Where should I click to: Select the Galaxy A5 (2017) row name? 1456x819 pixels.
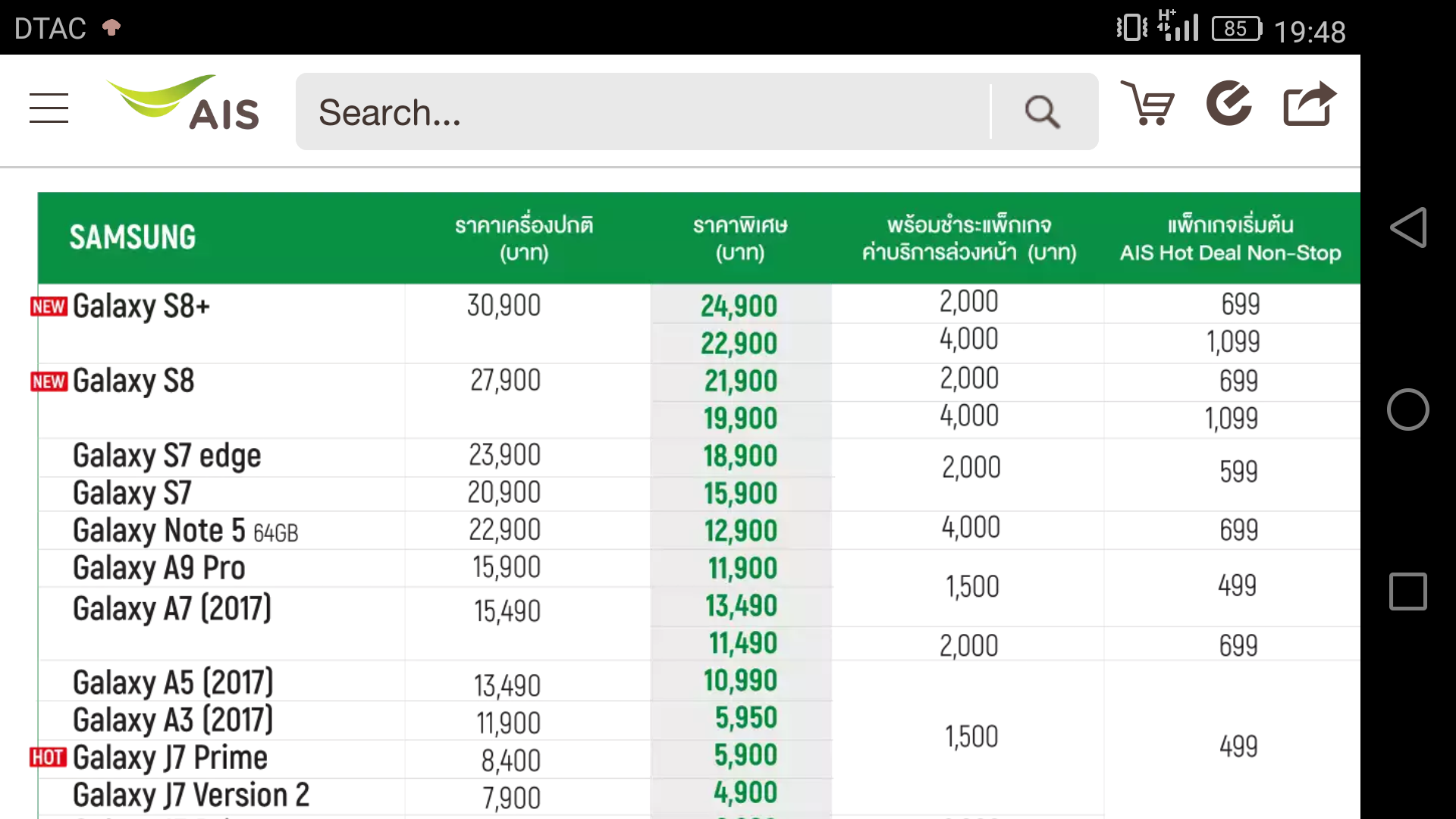point(173,682)
